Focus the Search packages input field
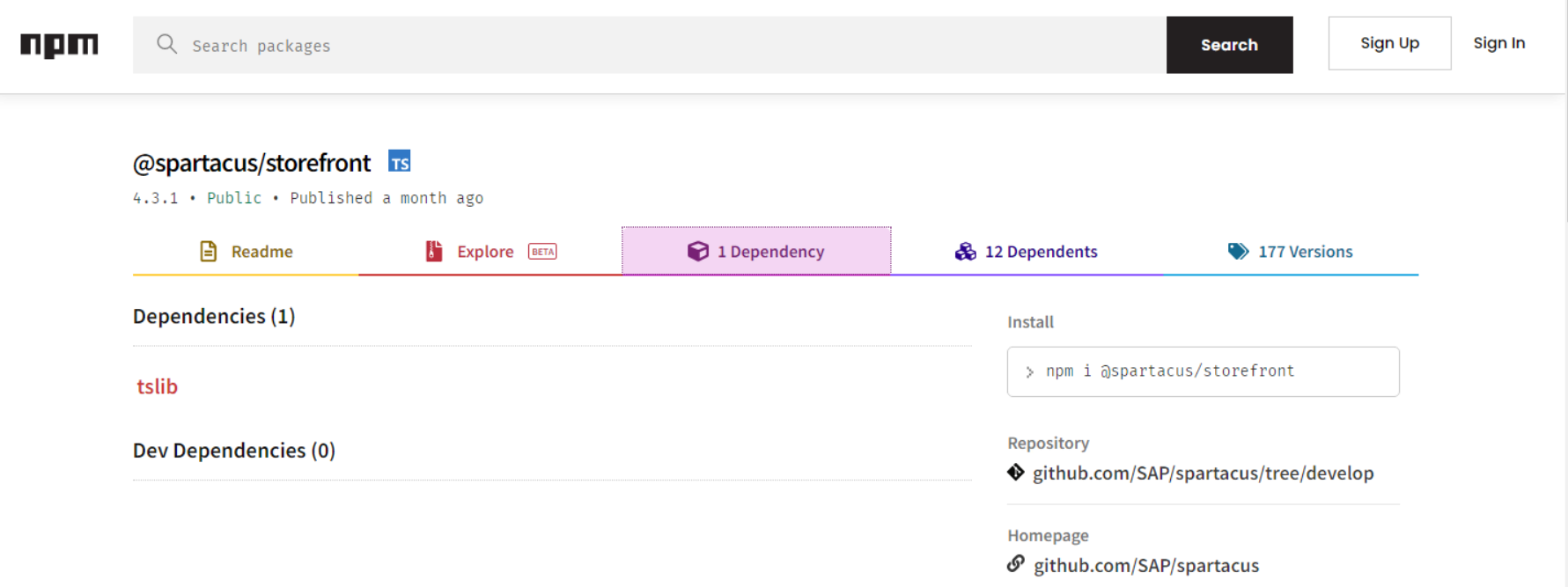This screenshot has height=587, width=1568. [650, 45]
